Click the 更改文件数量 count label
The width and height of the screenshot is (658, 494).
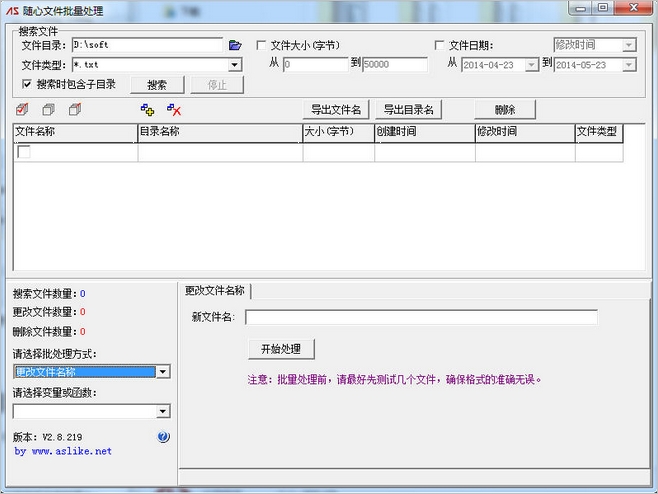click(49, 312)
